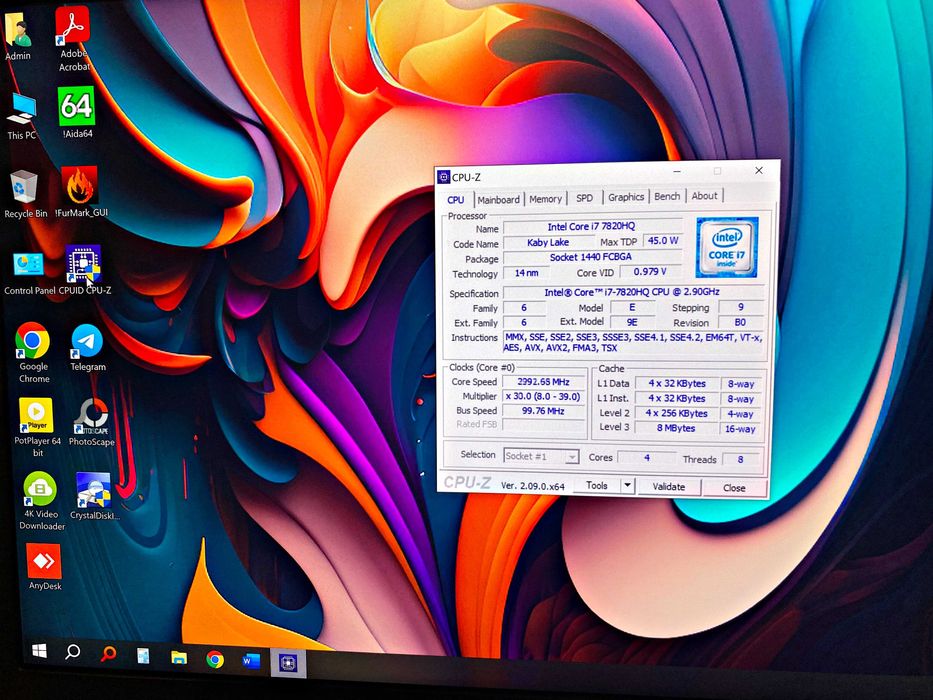Select the CrystalDiskInfo desktop shortcut
Viewport: 933px width, 700px height.
click(x=94, y=496)
